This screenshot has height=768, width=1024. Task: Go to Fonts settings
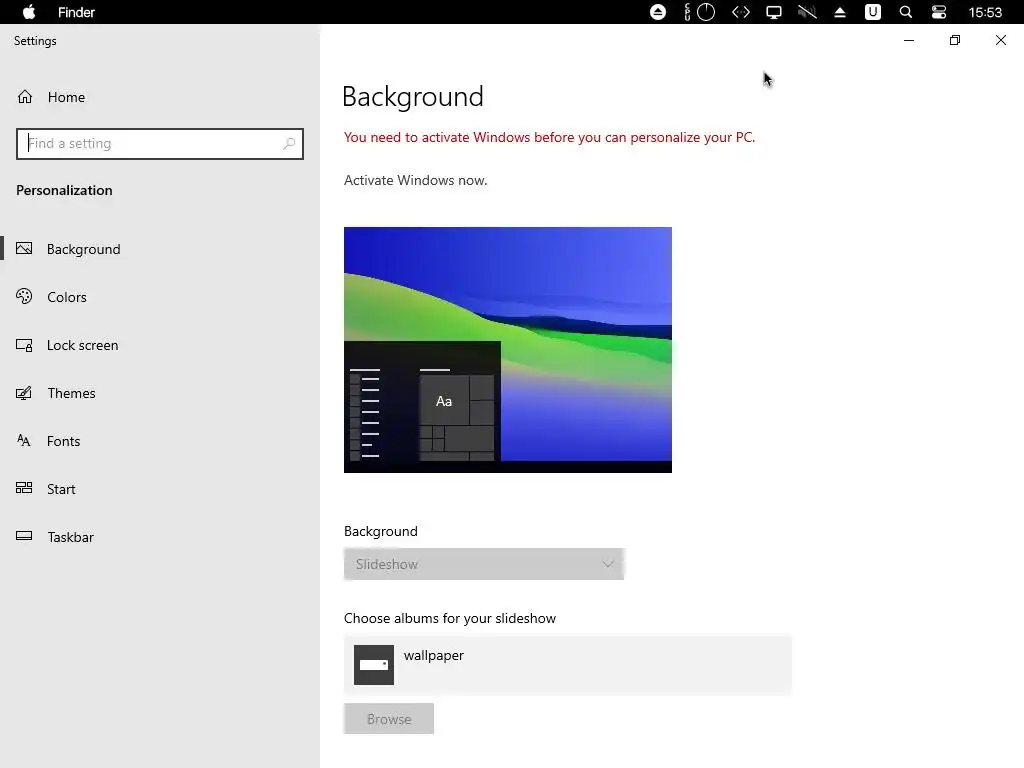click(63, 441)
